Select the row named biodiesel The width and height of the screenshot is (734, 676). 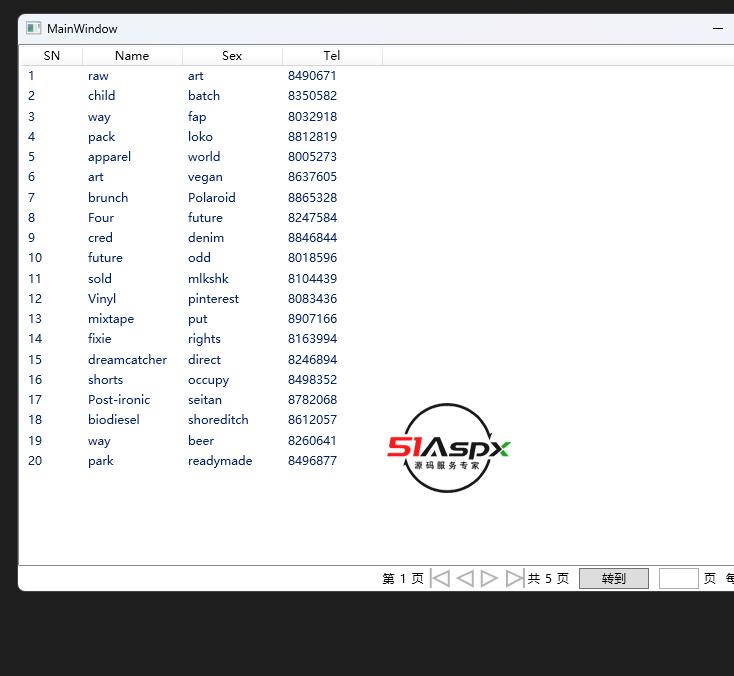(113, 420)
